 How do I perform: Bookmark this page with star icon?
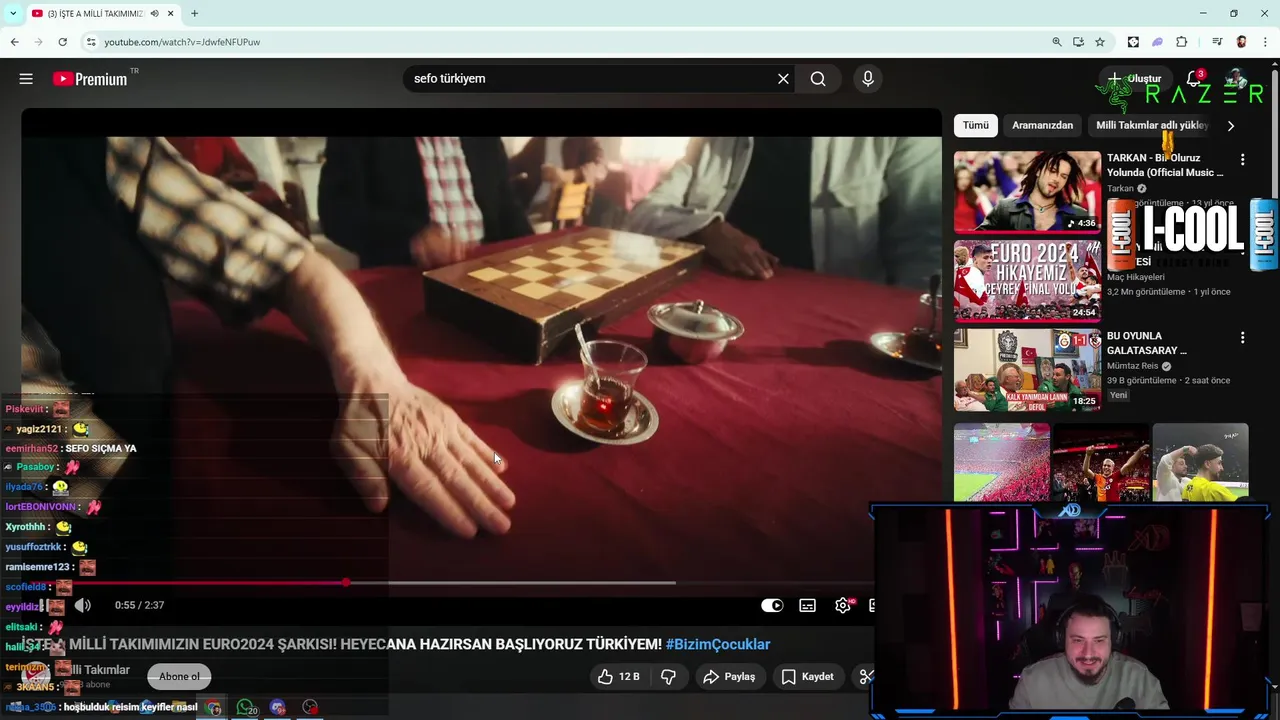coord(1099,42)
